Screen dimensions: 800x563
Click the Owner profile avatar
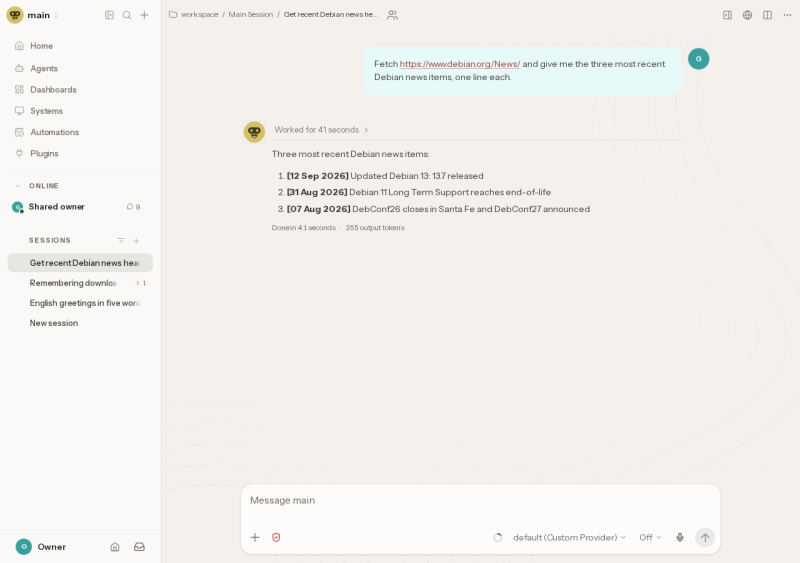click(x=23, y=547)
